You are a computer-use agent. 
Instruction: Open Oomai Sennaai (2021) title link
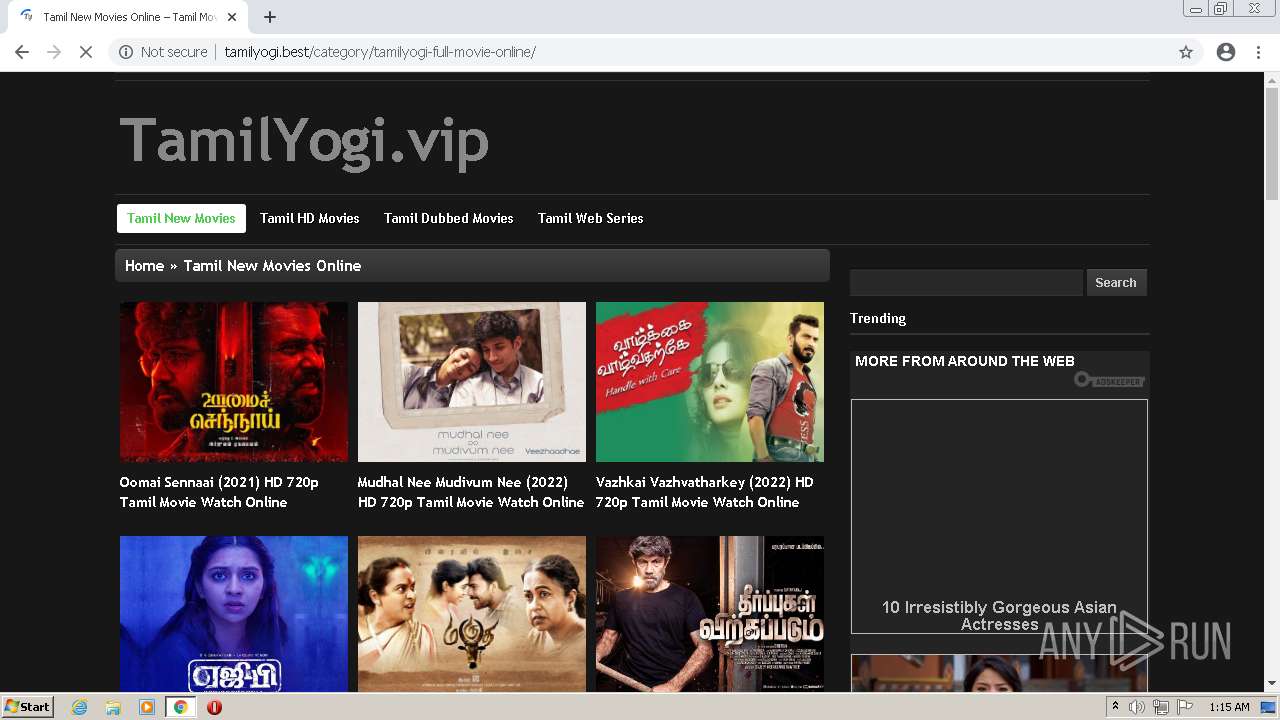[219, 492]
